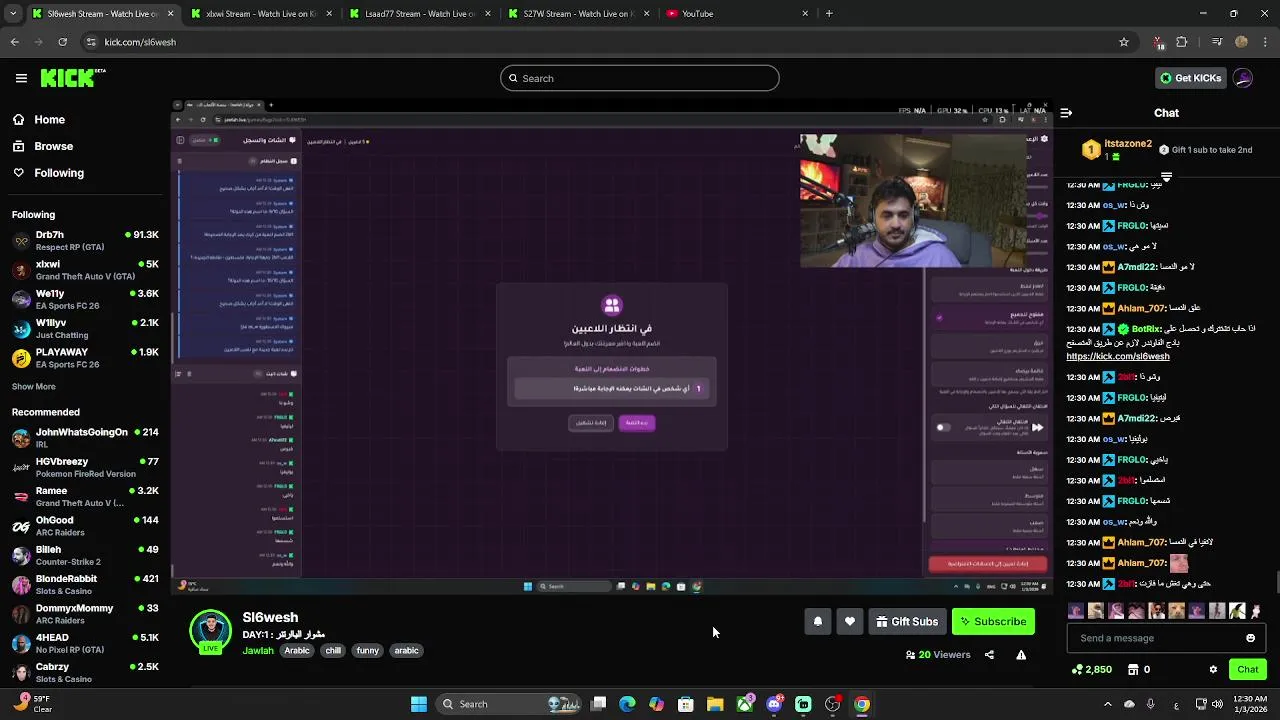1280x720 pixels.
Task: Open the Kick hamburger menu
Action: (21, 78)
